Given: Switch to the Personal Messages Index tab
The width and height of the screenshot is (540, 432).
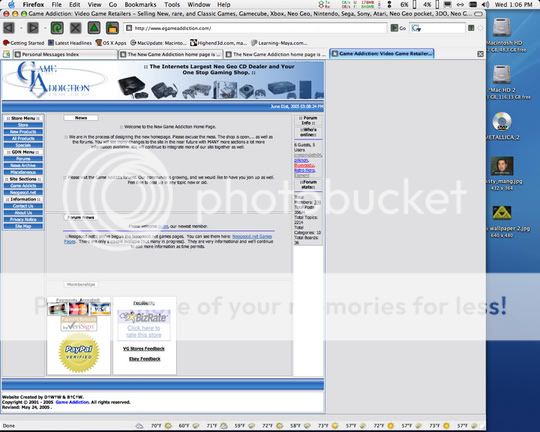Looking at the screenshot, I should click(65, 54).
